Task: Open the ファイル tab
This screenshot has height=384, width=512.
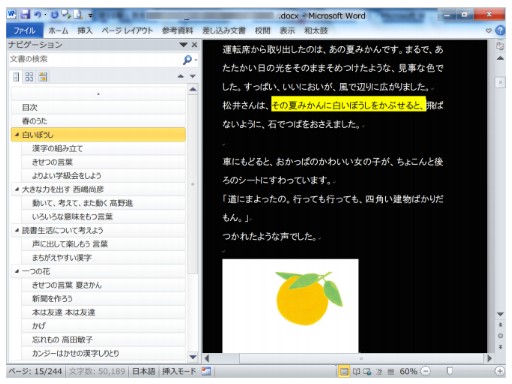Action: pyautogui.click(x=24, y=31)
